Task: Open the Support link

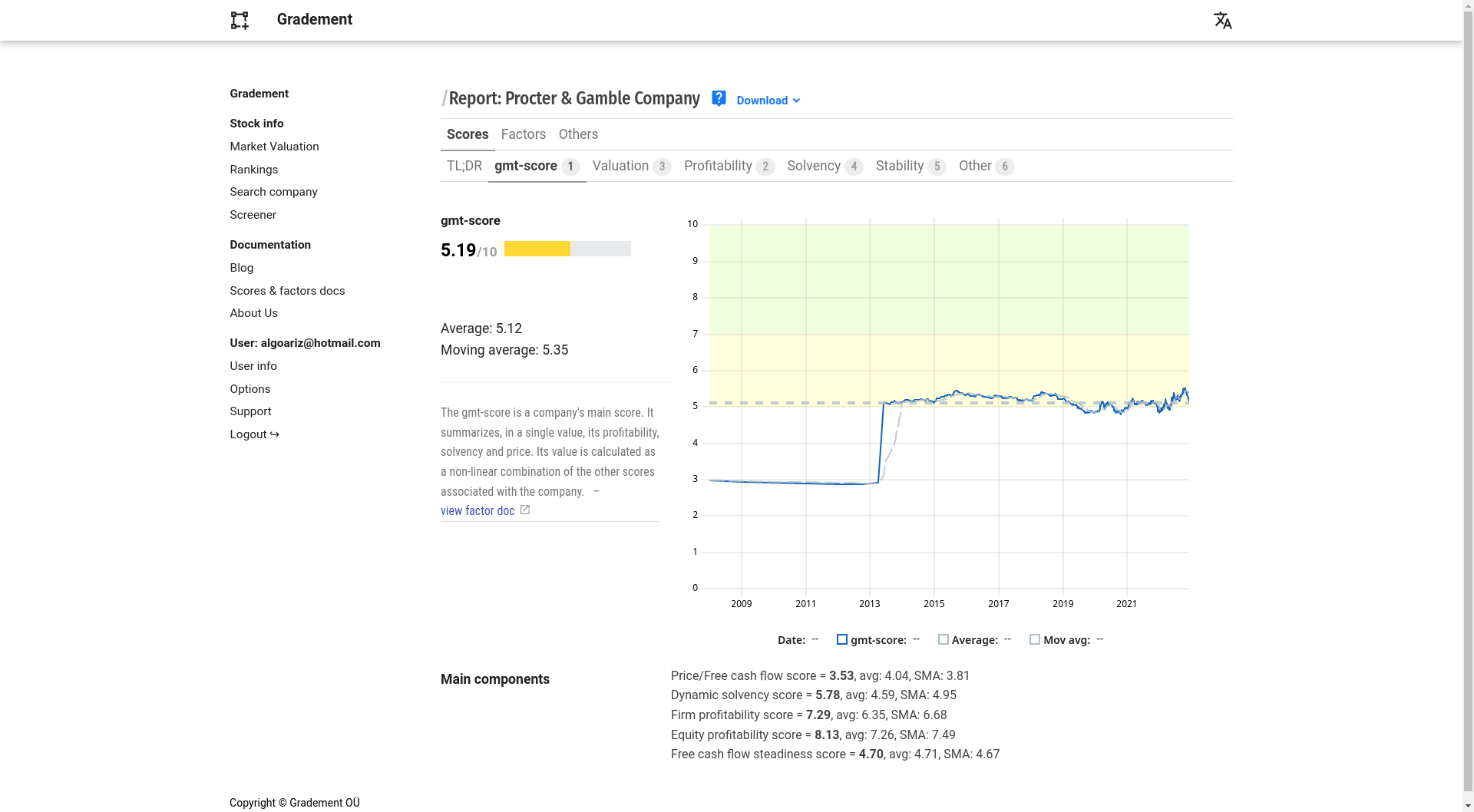Action: [x=250, y=411]
